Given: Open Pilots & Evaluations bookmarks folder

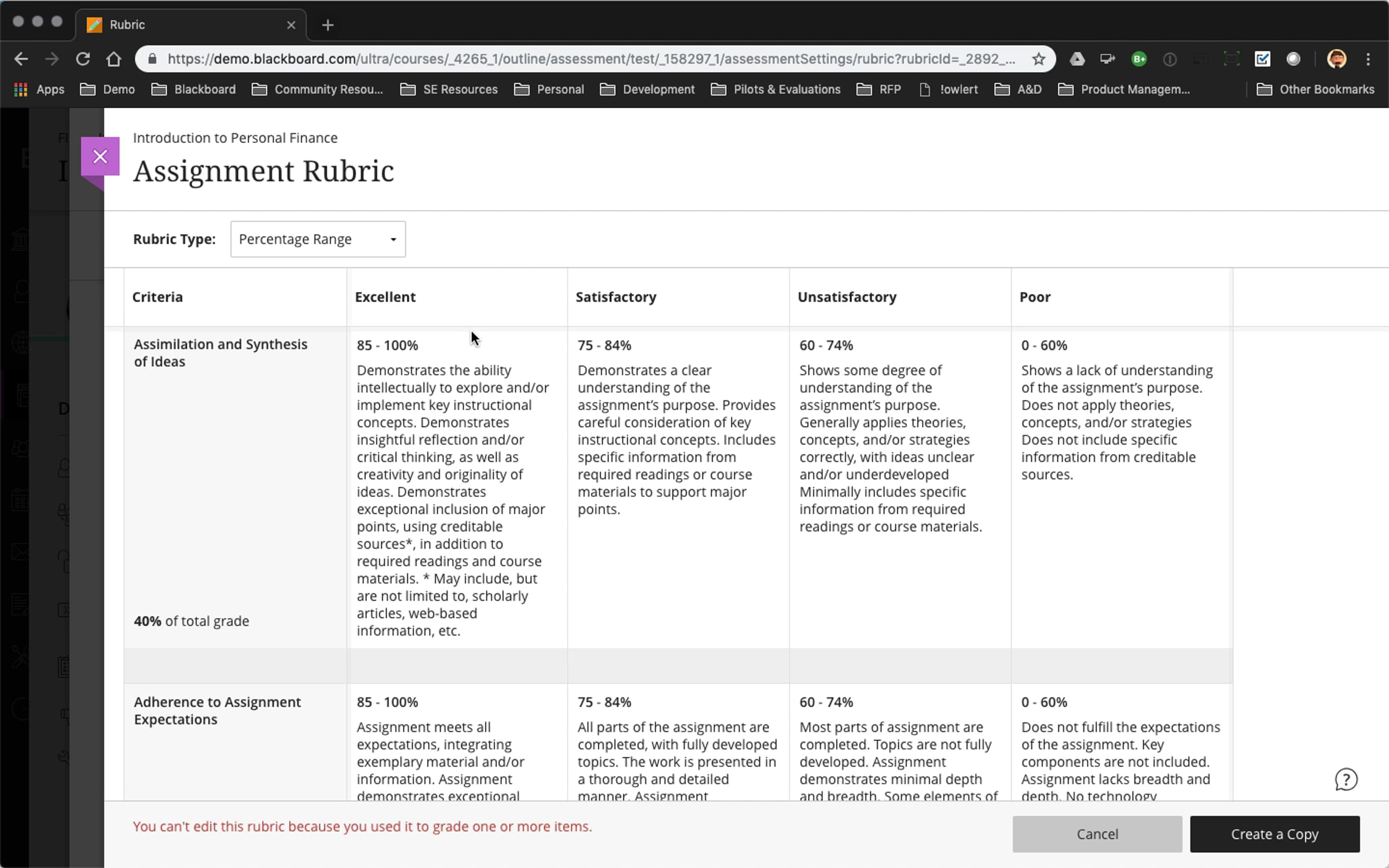Looking at the screenshot, I should 776,89.
